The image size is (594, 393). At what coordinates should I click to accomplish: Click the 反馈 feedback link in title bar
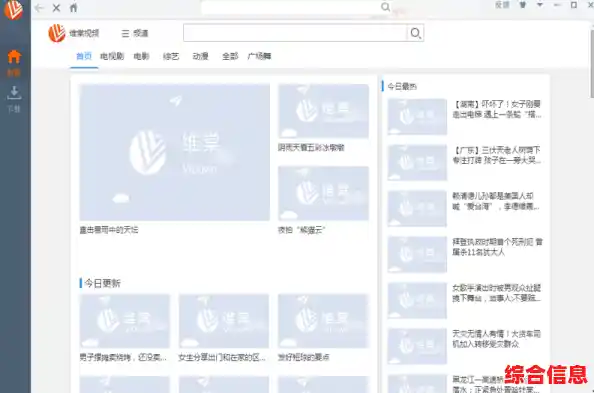tap(502, 5)
